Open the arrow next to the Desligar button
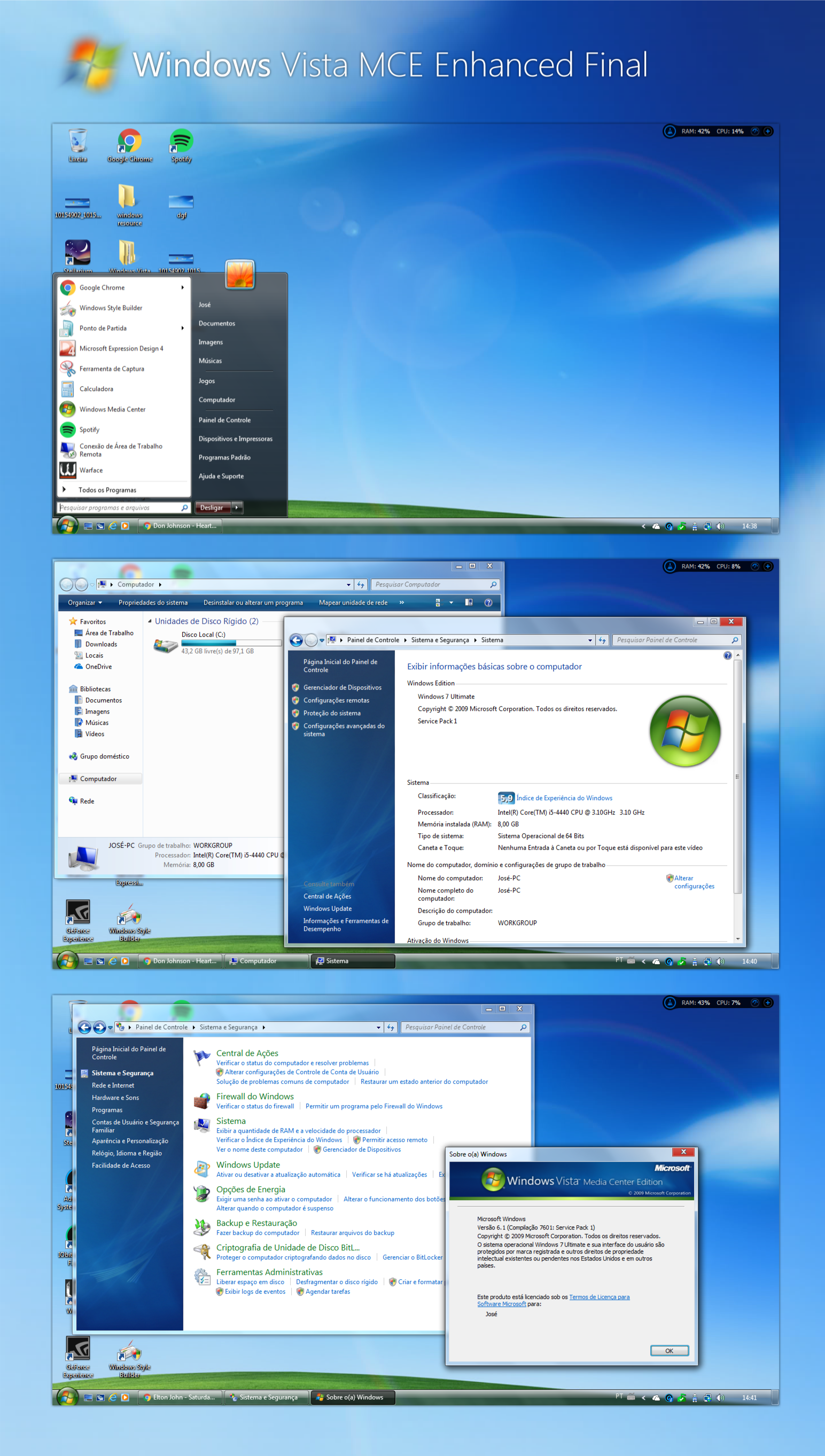Viewport: 825px width, 1456px height. point(237,508)
